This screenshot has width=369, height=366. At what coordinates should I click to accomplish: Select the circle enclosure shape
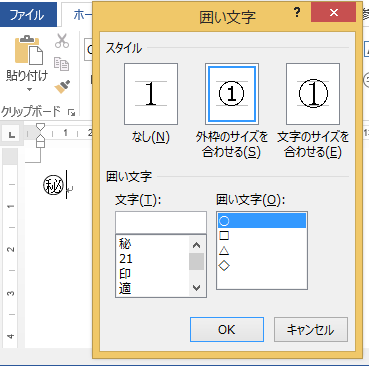click(262, 221)
